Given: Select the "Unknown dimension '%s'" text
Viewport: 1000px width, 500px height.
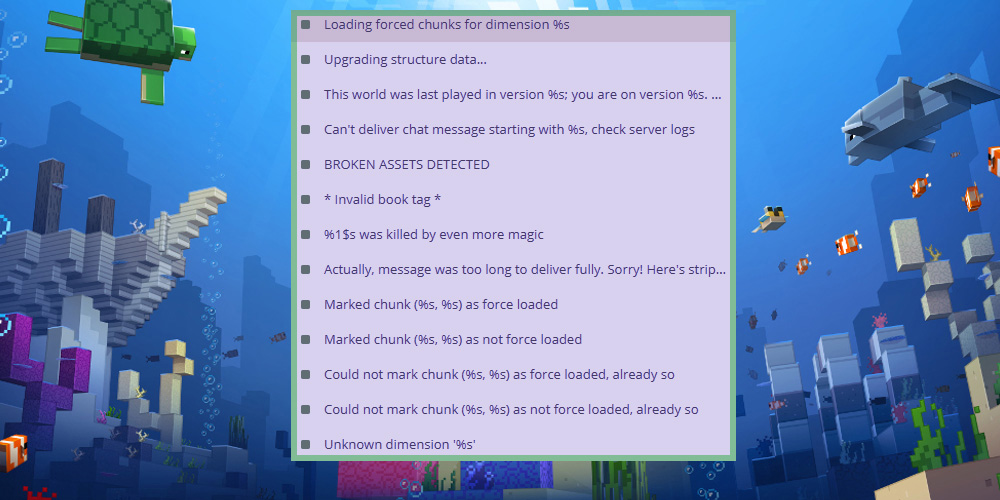Looking at the screenshot, I should [396, 444].
